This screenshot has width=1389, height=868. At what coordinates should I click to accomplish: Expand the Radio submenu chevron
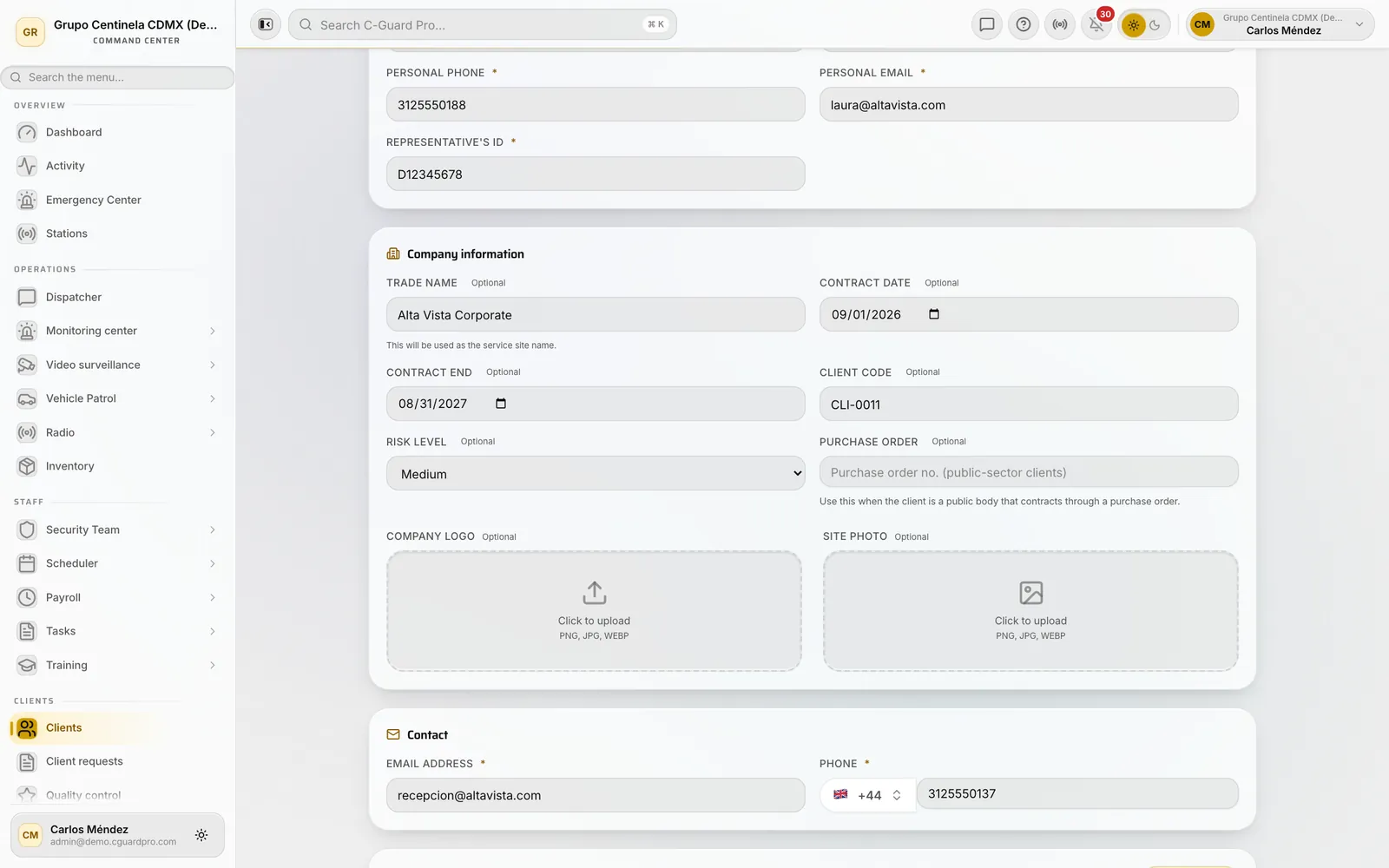(212, 432)
